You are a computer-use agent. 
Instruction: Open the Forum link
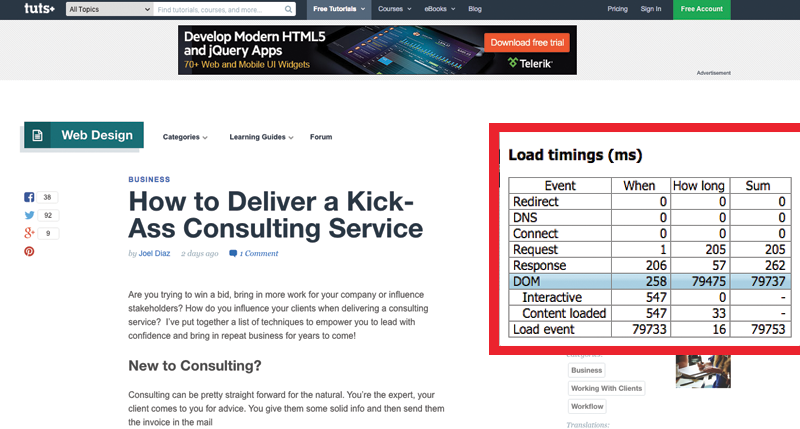[321, 137]
